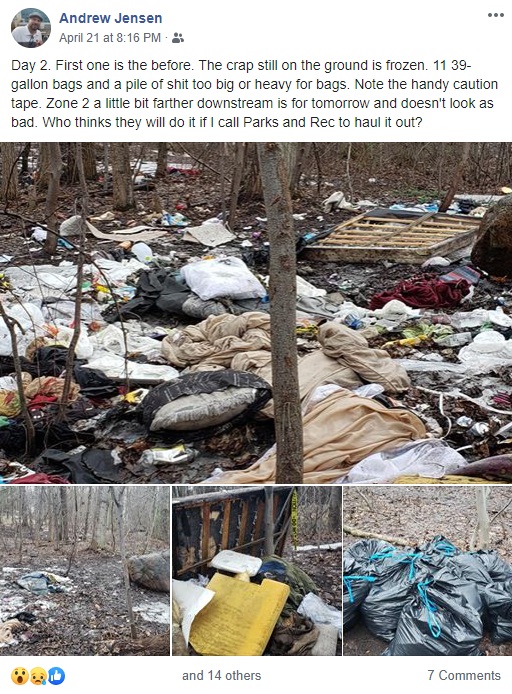
Task: Click the sad reaction emoji
Action: tap(38, 676)
